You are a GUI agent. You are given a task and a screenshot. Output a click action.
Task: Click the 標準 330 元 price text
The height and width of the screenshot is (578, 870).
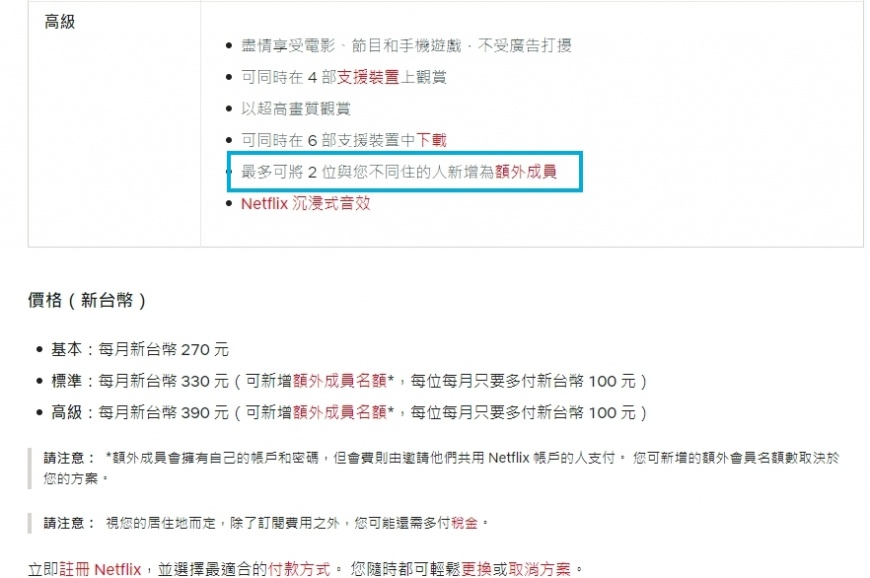[140, 381]
